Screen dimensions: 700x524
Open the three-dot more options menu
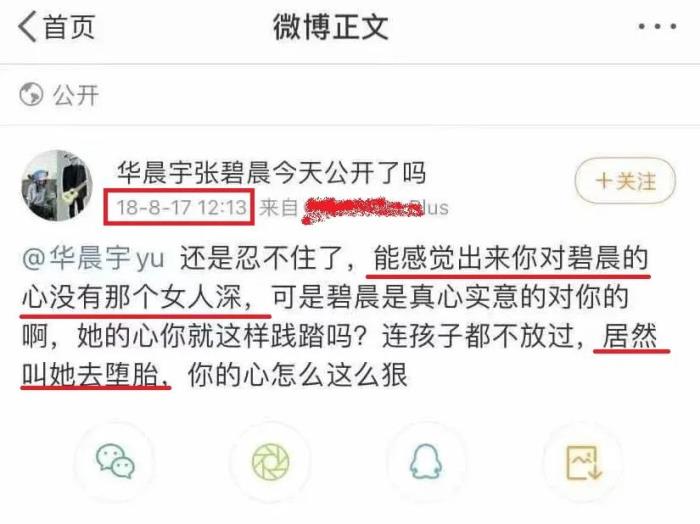tap(657, 27)
